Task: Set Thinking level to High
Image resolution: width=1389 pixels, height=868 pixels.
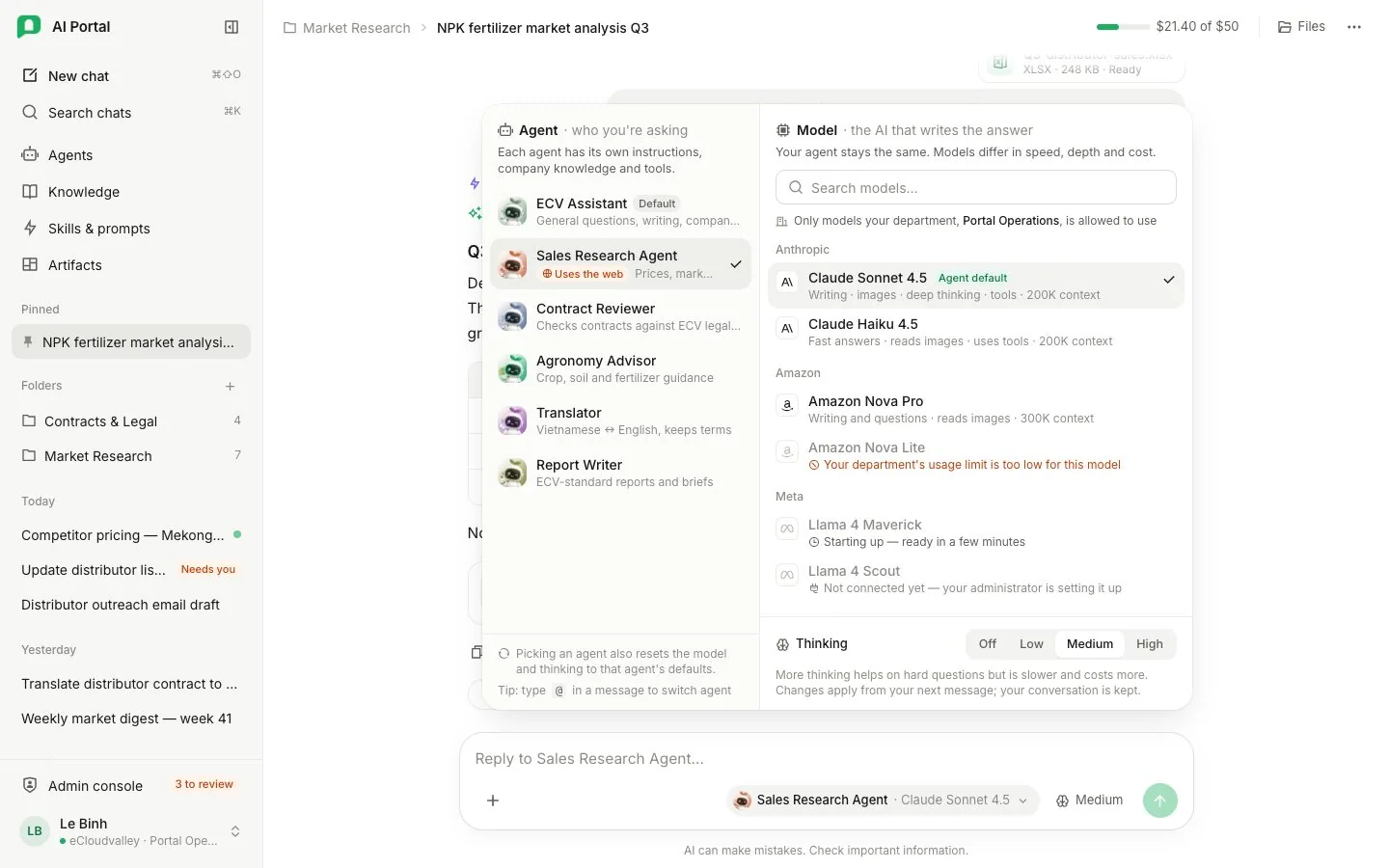Action: click(1150, 644)
